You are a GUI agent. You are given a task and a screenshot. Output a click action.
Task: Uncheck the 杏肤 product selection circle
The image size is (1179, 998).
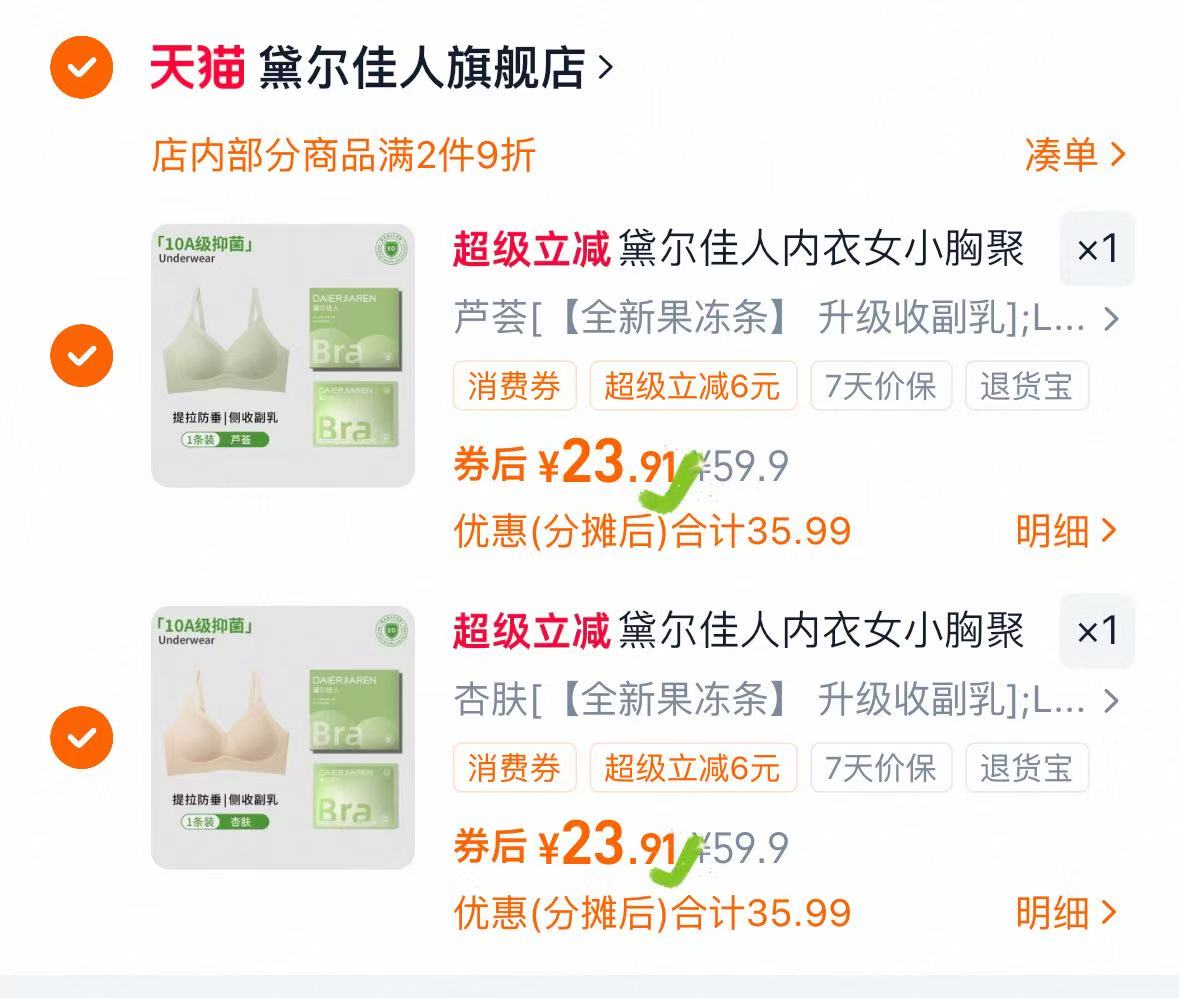pyautogui.click(x=80, y=738)
